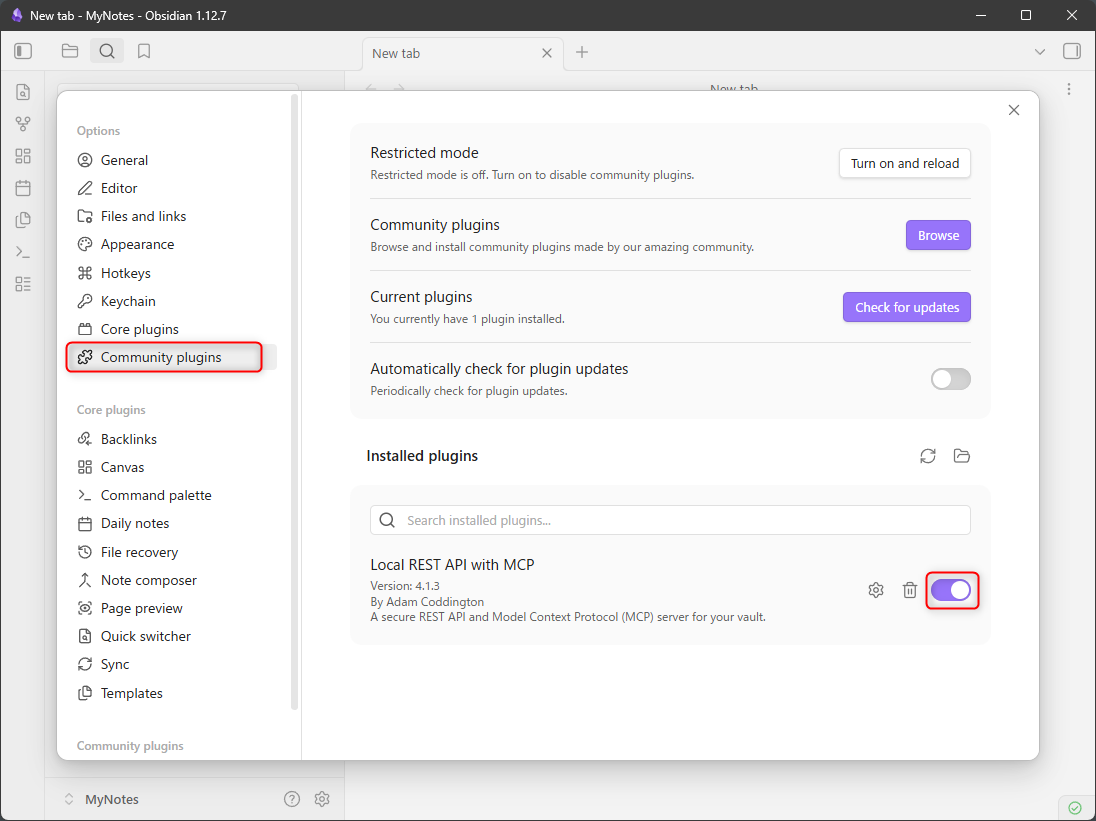Click the sync status check icon
1096x821 pixels.
(1075, 808)
